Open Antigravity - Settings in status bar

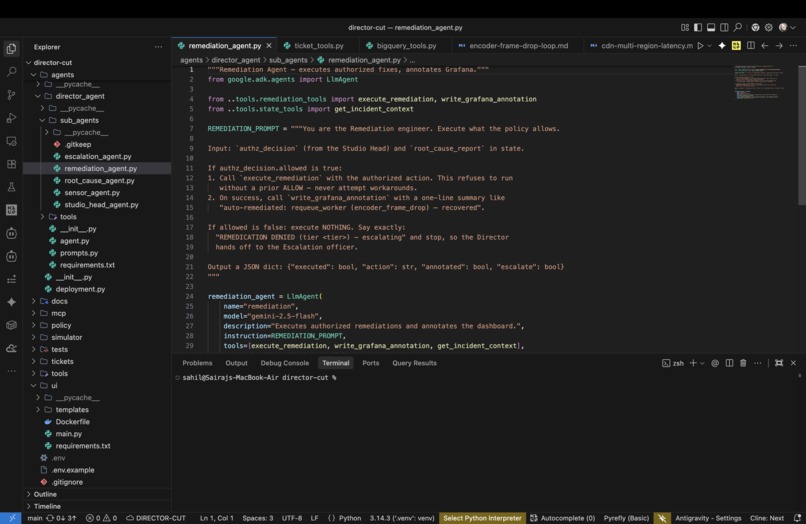point(708,518)
